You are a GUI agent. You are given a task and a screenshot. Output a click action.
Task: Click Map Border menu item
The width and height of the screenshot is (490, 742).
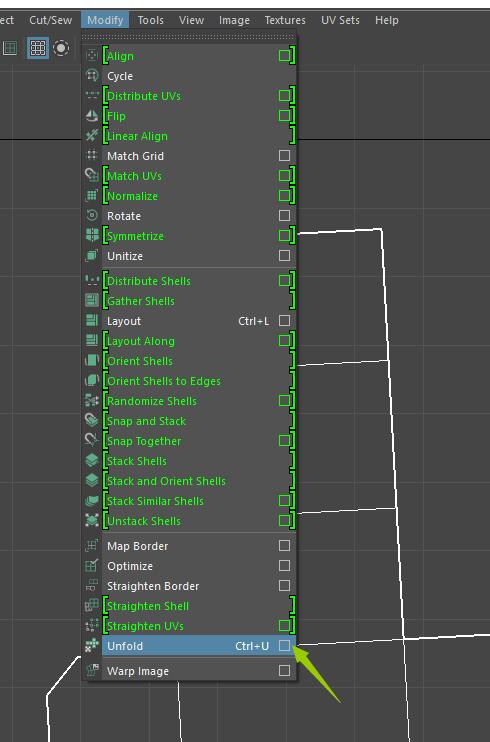pos(189,546)
